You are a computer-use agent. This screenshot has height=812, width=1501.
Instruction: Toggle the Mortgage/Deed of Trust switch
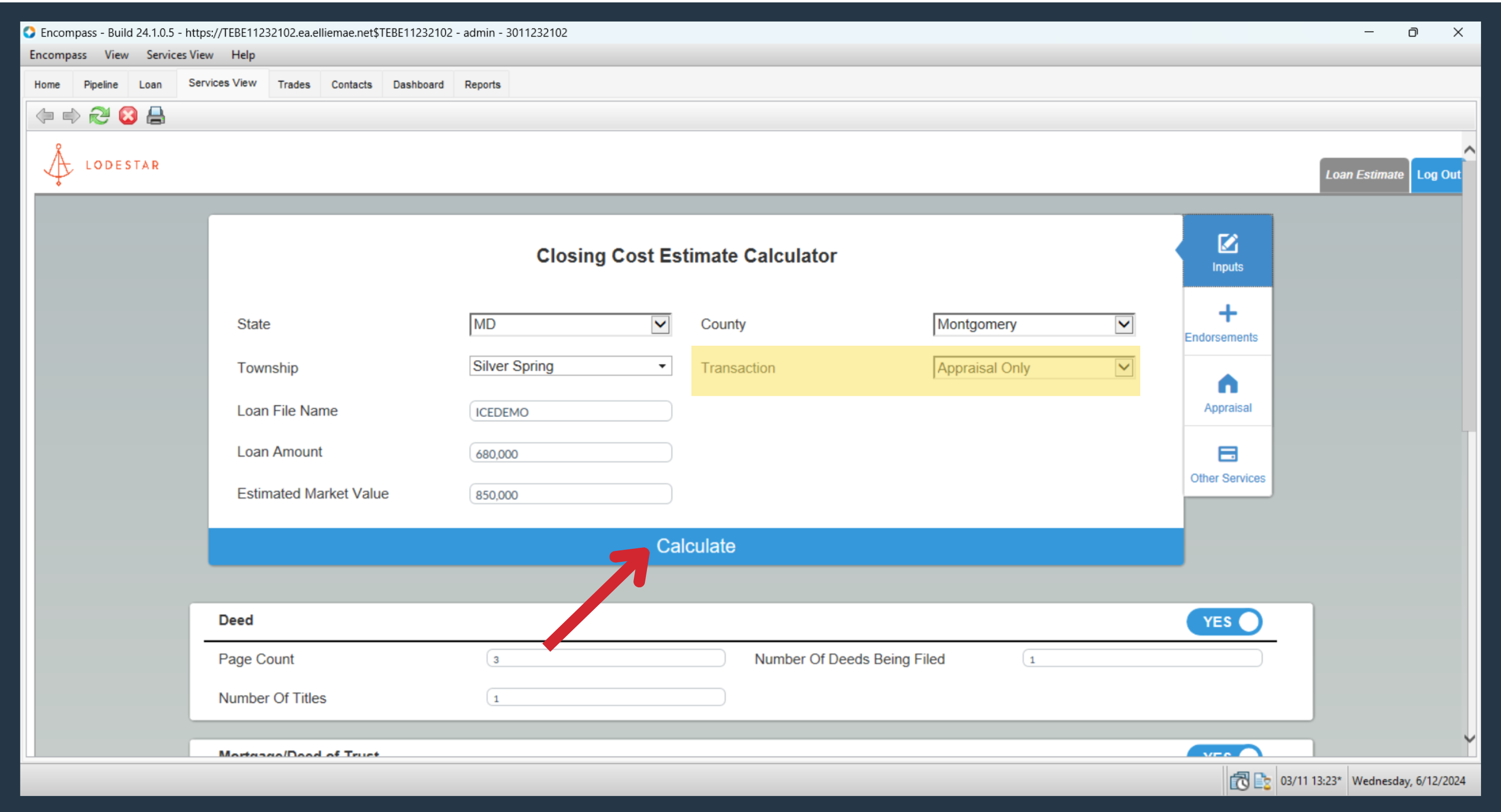pyautogui.click(x=1224, y=751)
